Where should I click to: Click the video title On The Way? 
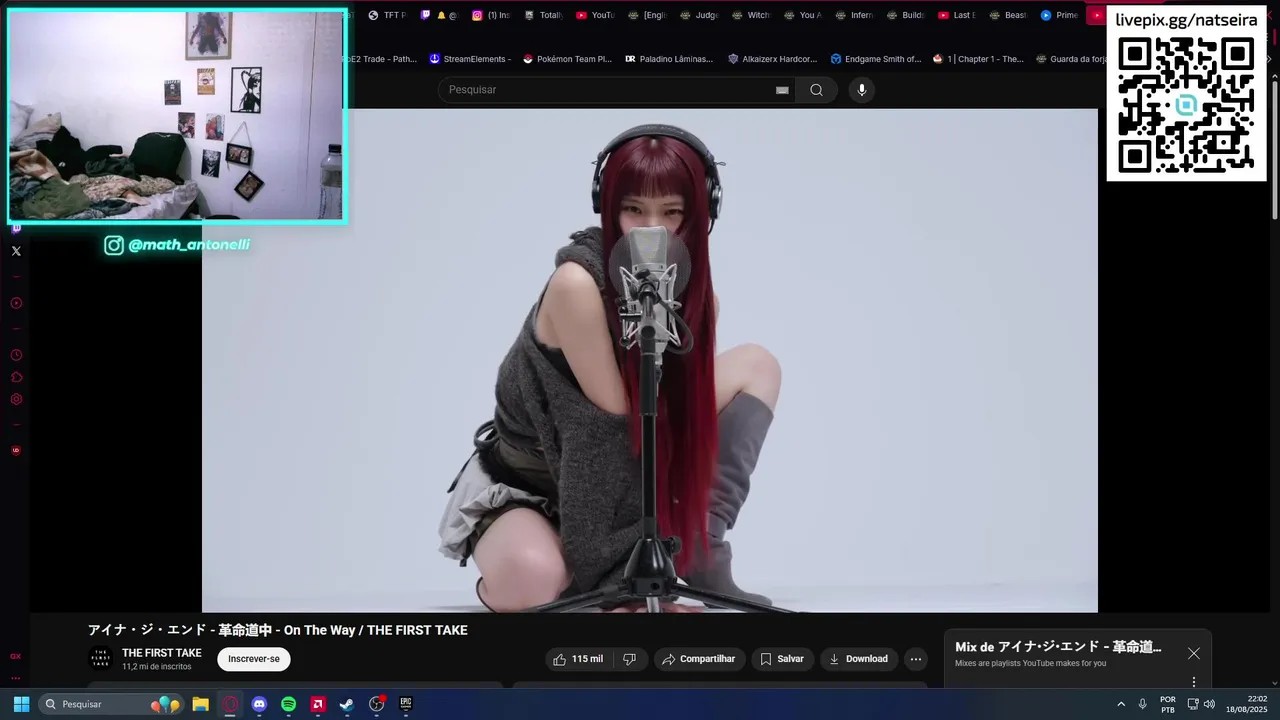[278, 630]
